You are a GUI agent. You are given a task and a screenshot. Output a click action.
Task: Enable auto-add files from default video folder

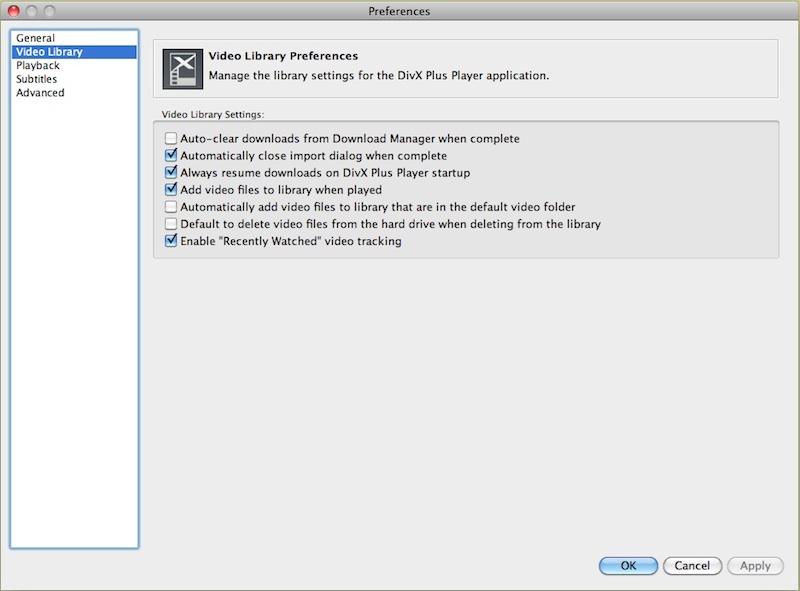click(171, 207)
